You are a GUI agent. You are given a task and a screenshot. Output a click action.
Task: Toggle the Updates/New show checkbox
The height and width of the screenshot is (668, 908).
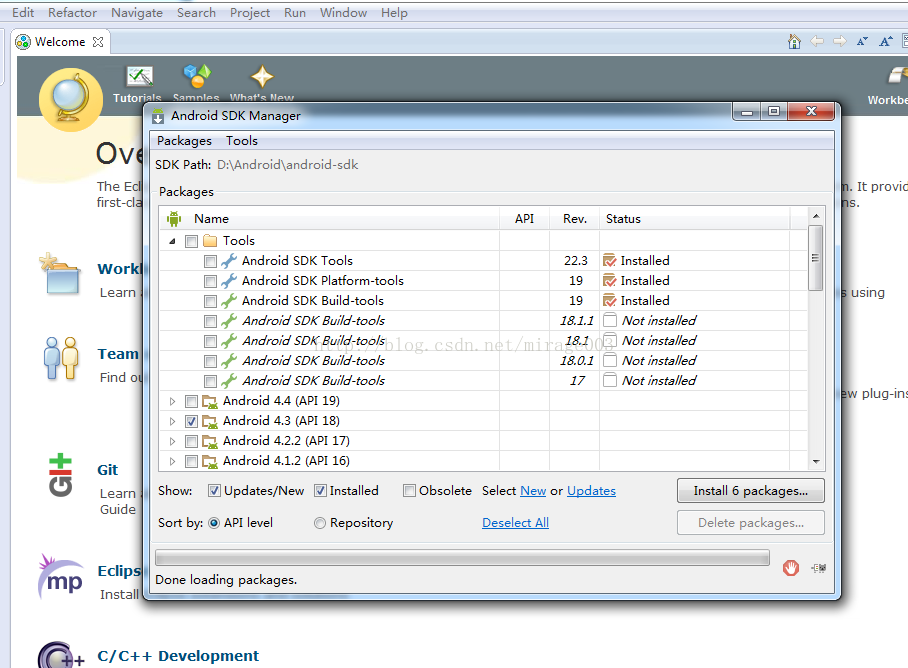point(214,491)
